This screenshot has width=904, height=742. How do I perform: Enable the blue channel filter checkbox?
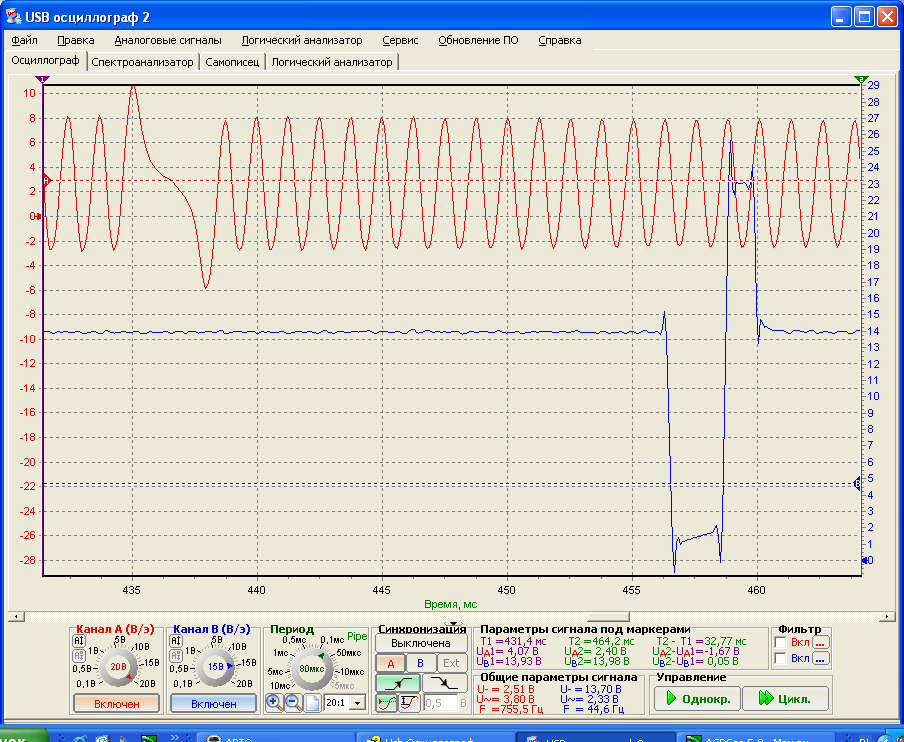click(x=781, y=658)
